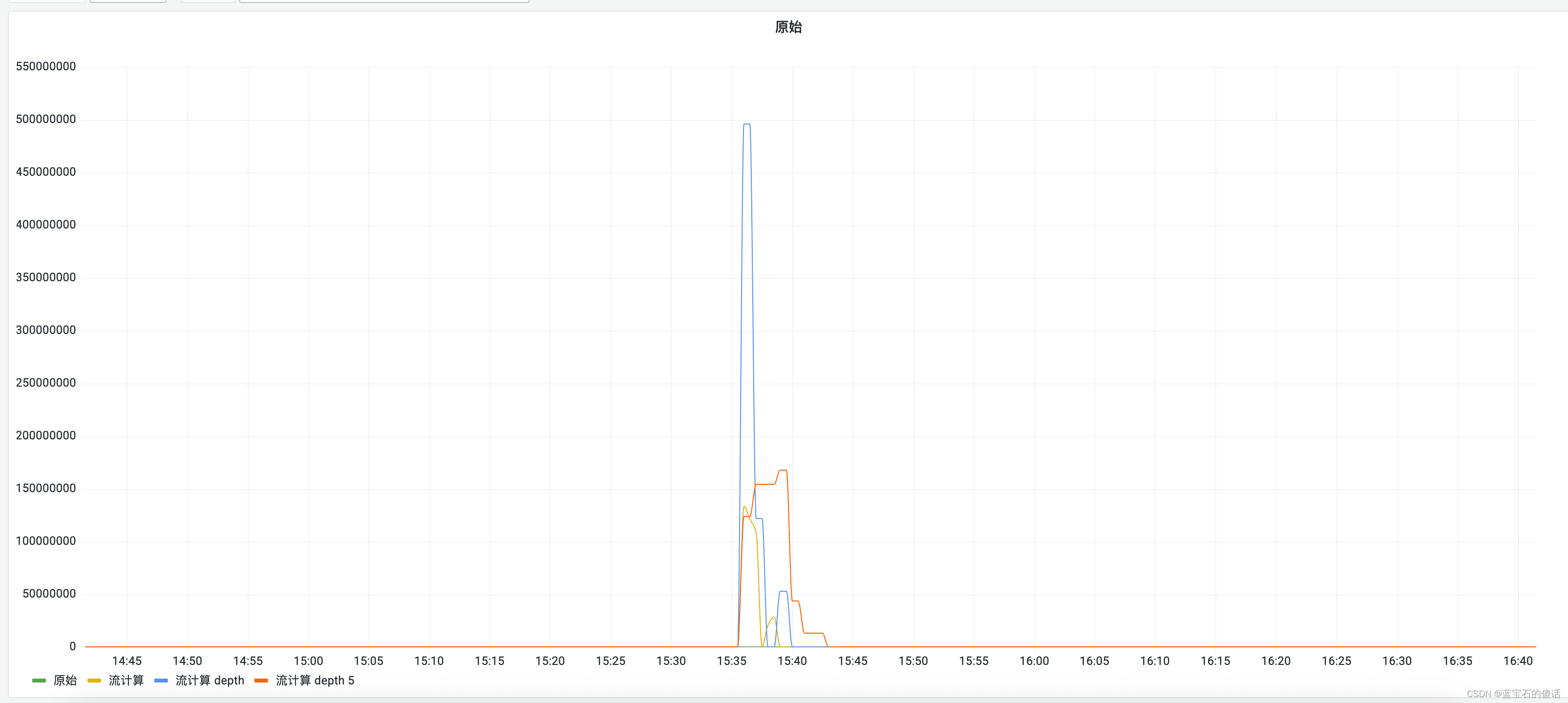Image resolution: width=1568 pixels, height=703 pixels.
Task: Click the 15:40 time axis label
Action: [x=792, y=661]
